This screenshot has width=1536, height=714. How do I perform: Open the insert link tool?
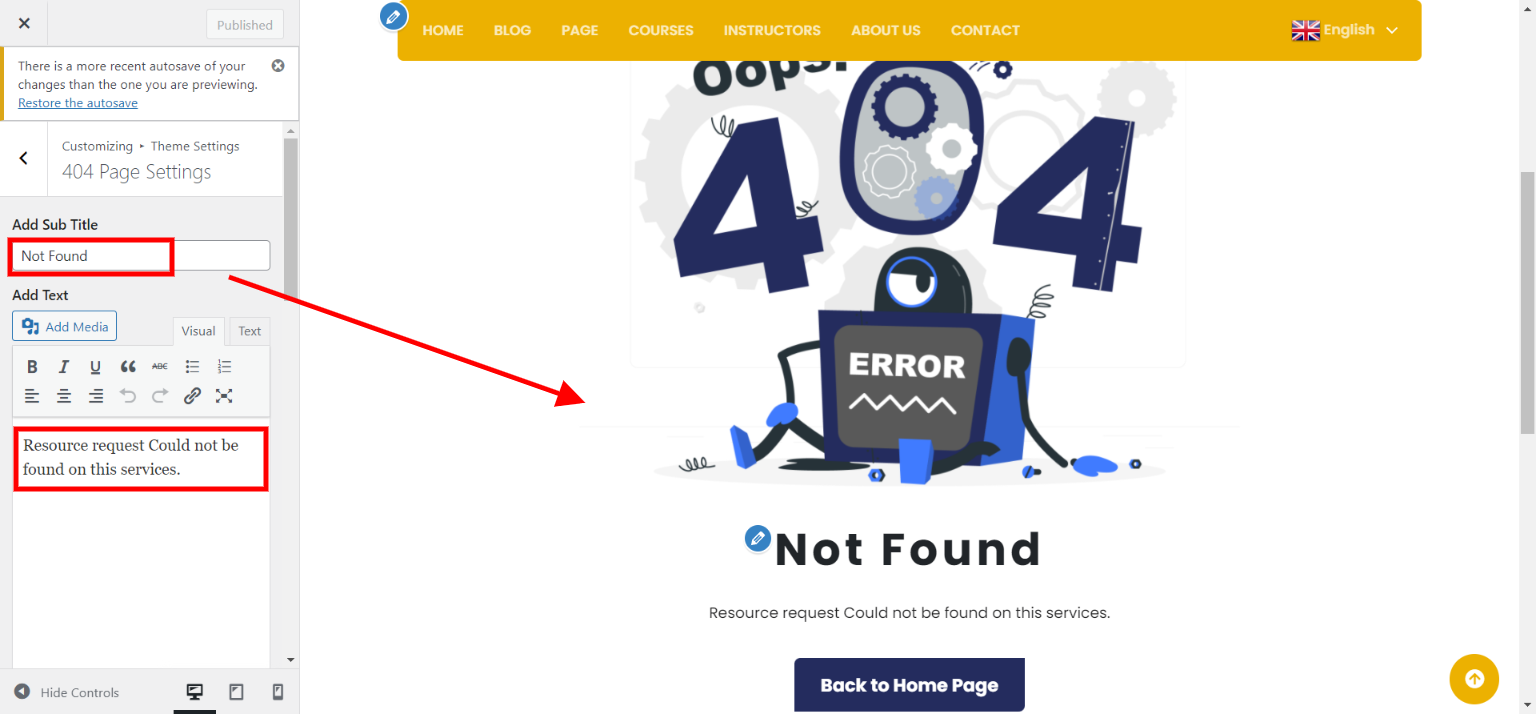coord(192,396)
